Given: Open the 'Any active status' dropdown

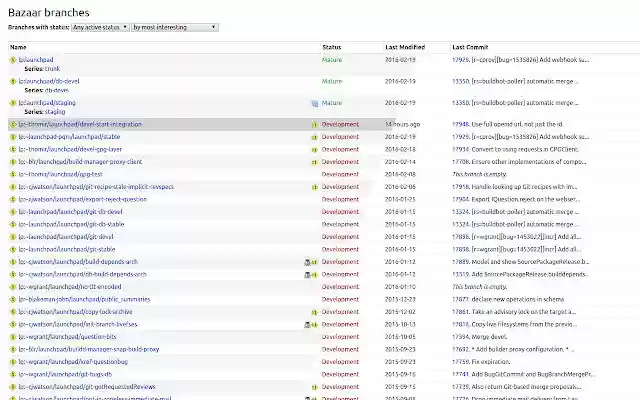Looking at the screenshot, I should [x=100, y=27].
